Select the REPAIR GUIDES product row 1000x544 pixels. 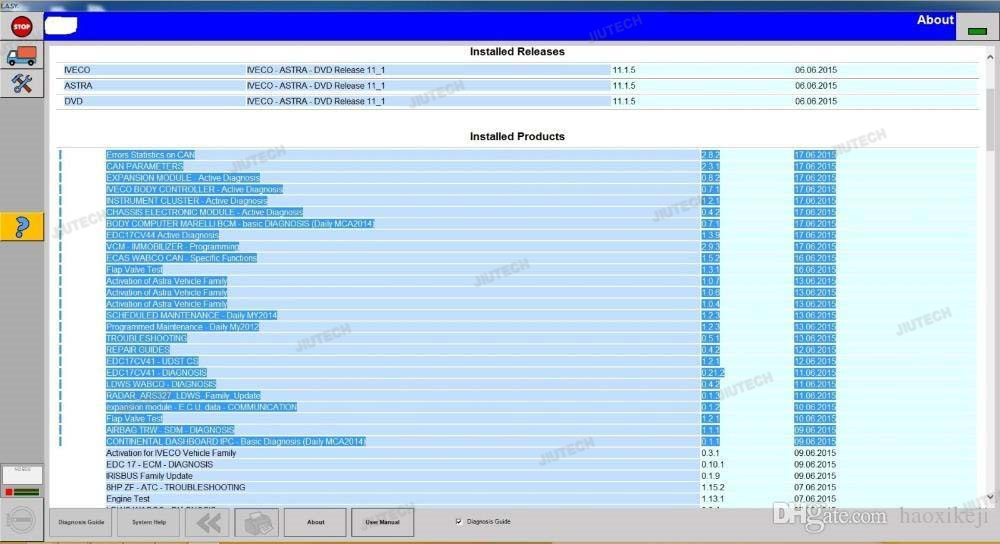click(x=517, y=350)
